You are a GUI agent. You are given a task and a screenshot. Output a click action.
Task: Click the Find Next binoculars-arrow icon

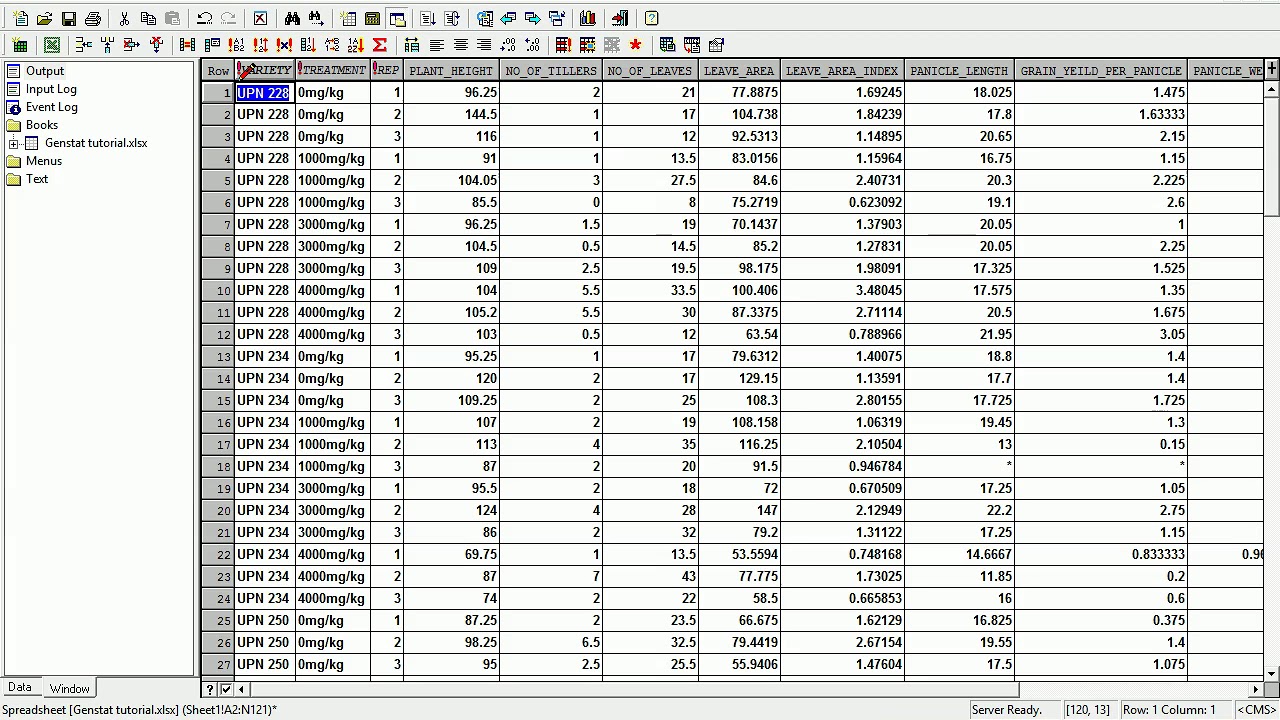tap(316, 19)
